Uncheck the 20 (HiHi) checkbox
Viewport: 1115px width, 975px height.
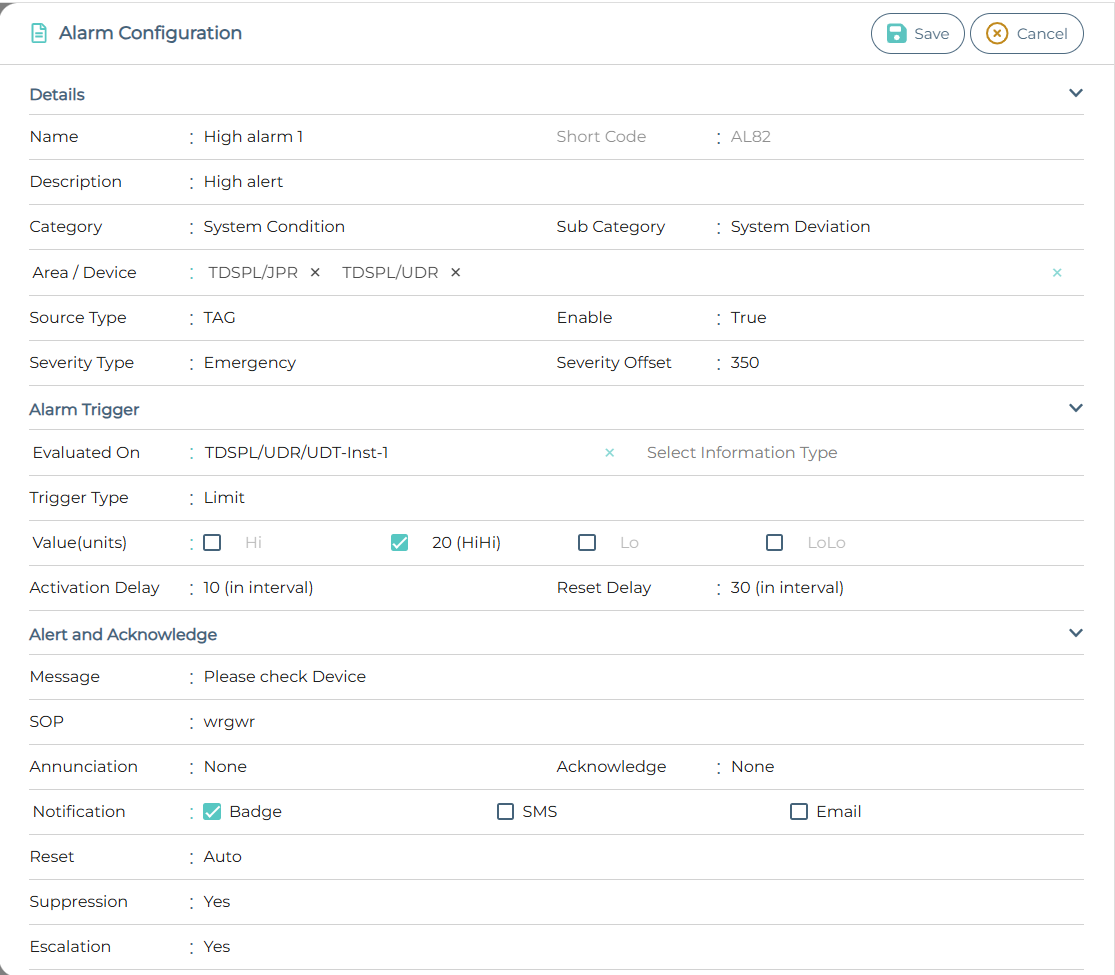pos(399,543)
